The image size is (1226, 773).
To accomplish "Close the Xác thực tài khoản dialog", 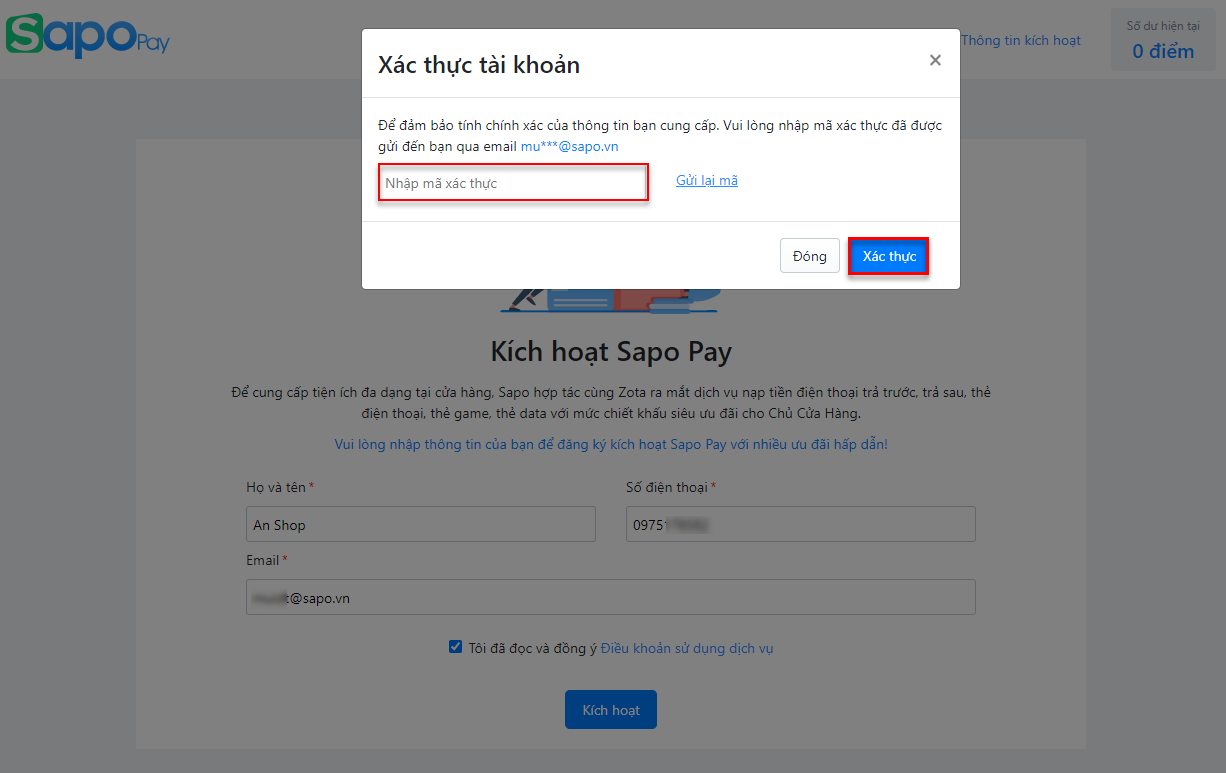I will tap(935, 60).
